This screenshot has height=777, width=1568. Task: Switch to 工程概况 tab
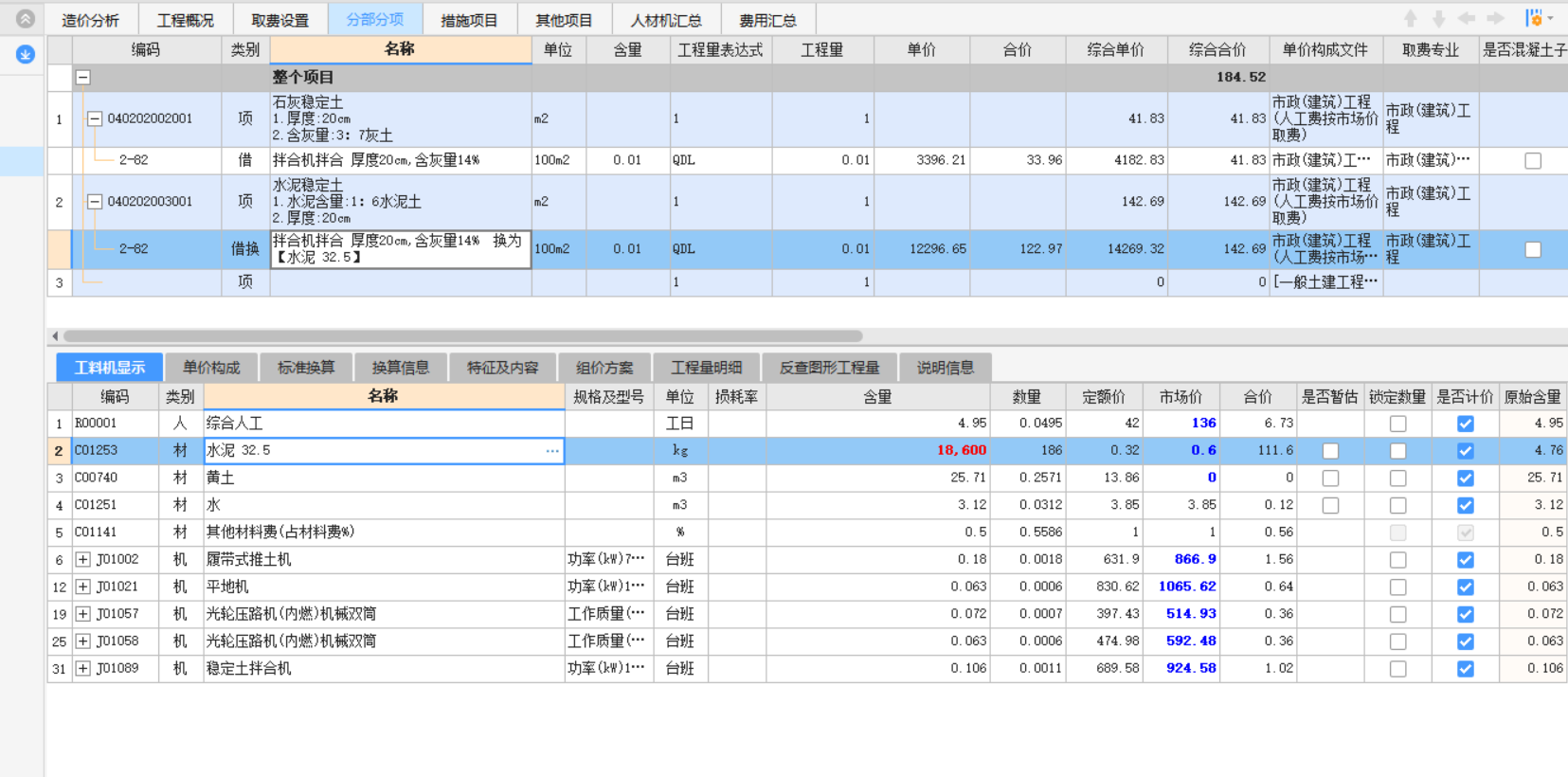pos(186,20)
